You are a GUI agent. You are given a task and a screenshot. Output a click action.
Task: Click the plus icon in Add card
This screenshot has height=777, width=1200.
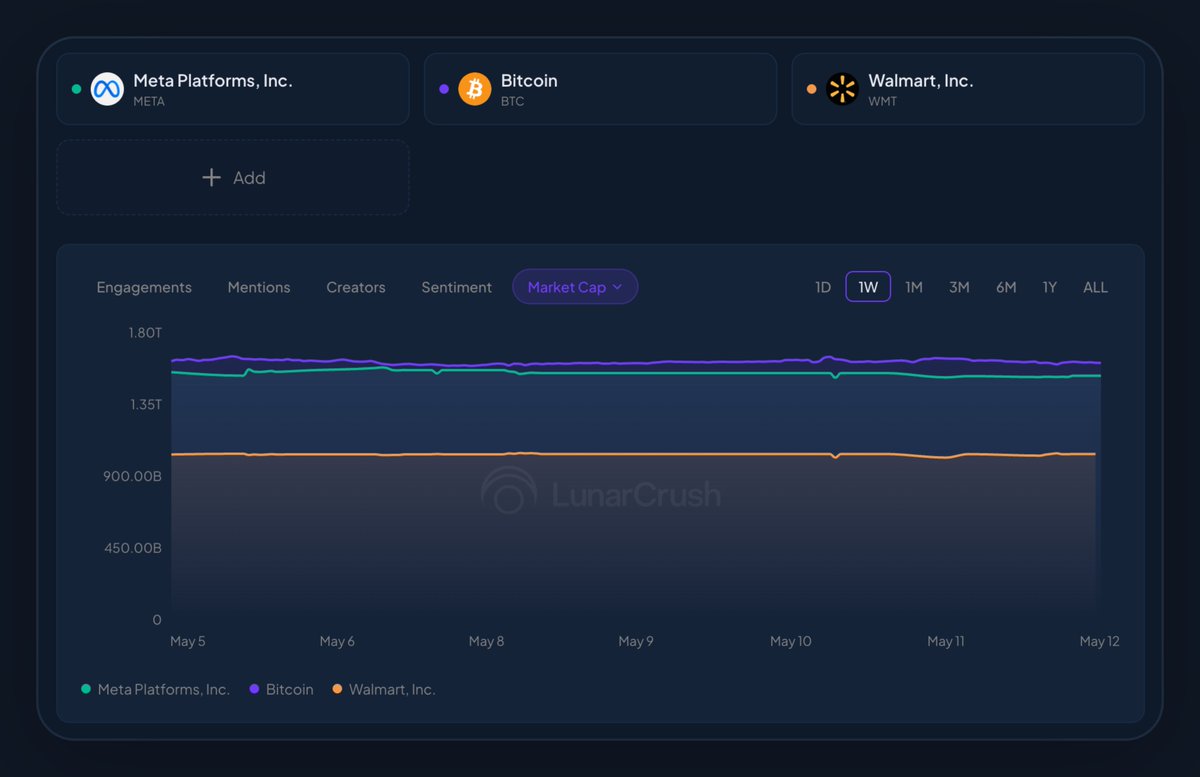point(211,178)
